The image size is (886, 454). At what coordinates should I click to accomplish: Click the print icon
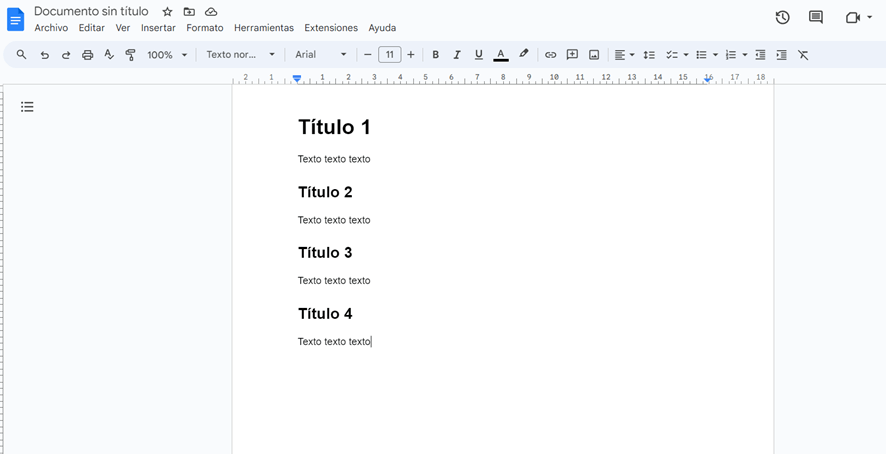pos(87,55)
